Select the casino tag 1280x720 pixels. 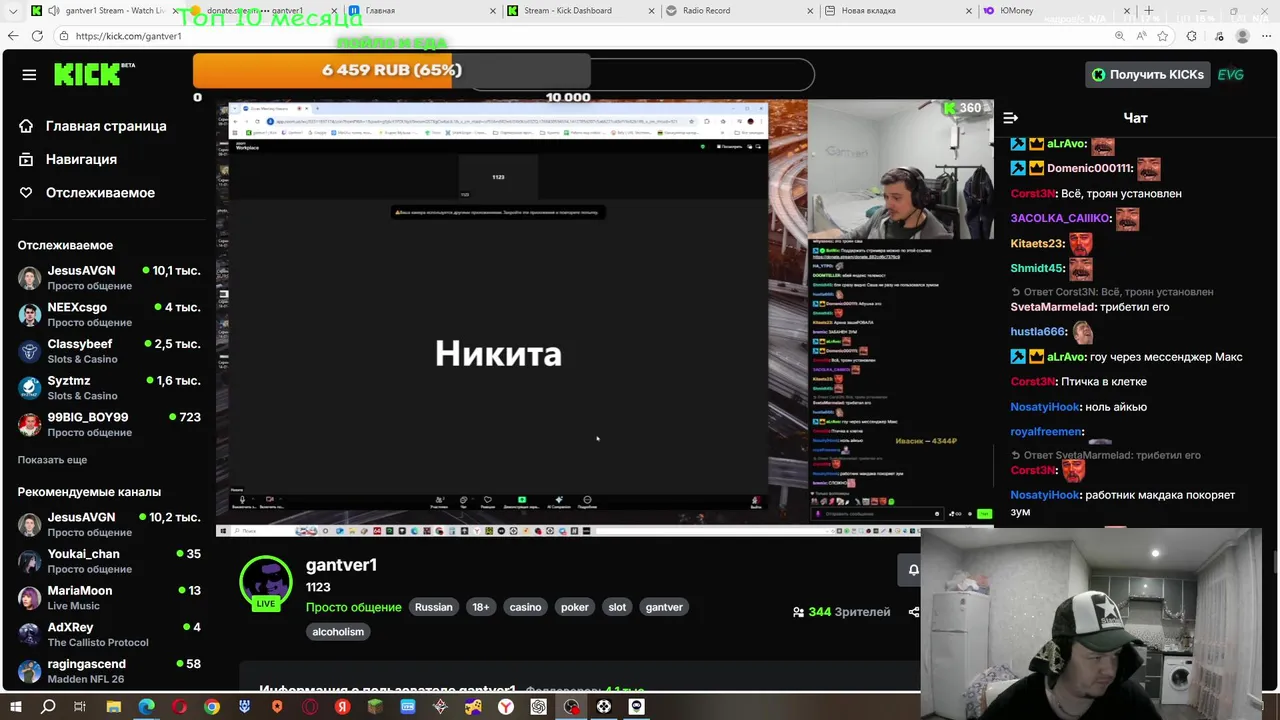coord(525,607)
